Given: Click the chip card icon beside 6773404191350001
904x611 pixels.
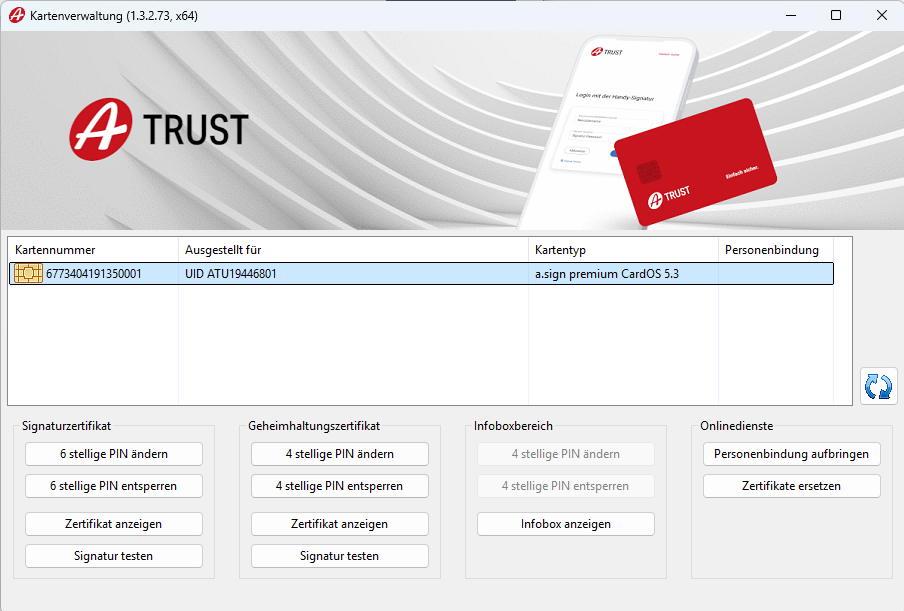Looking at the screenshot, I should tap(28, 273).
